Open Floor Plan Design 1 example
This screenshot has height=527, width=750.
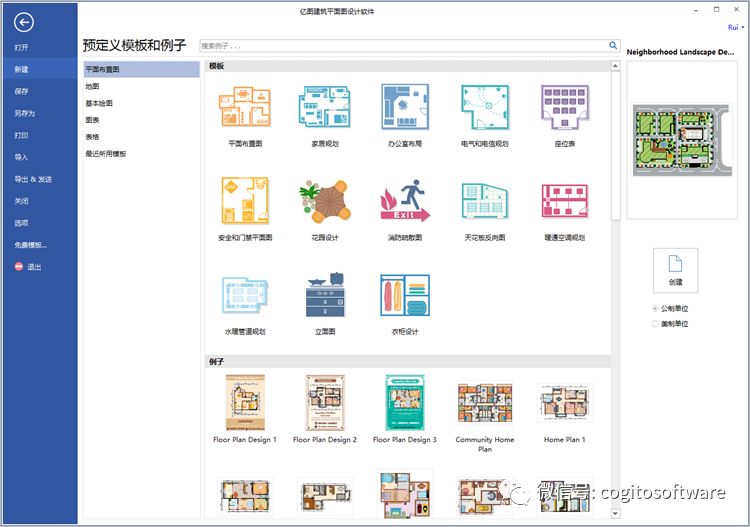point(245,402)
